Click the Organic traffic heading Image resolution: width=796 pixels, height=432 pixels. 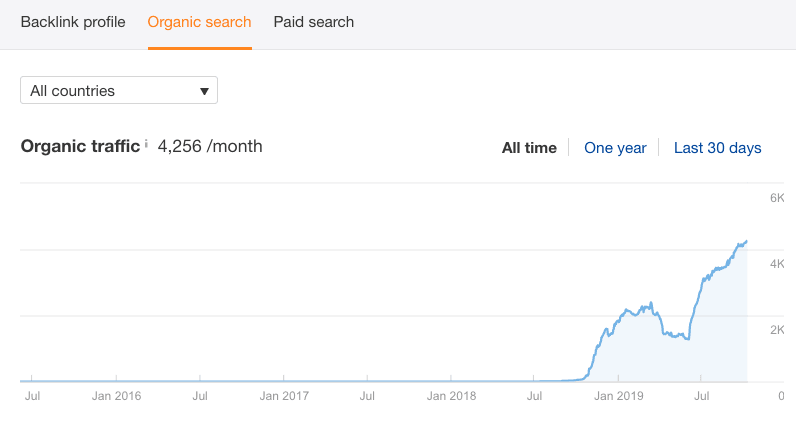tap(80, 147)
